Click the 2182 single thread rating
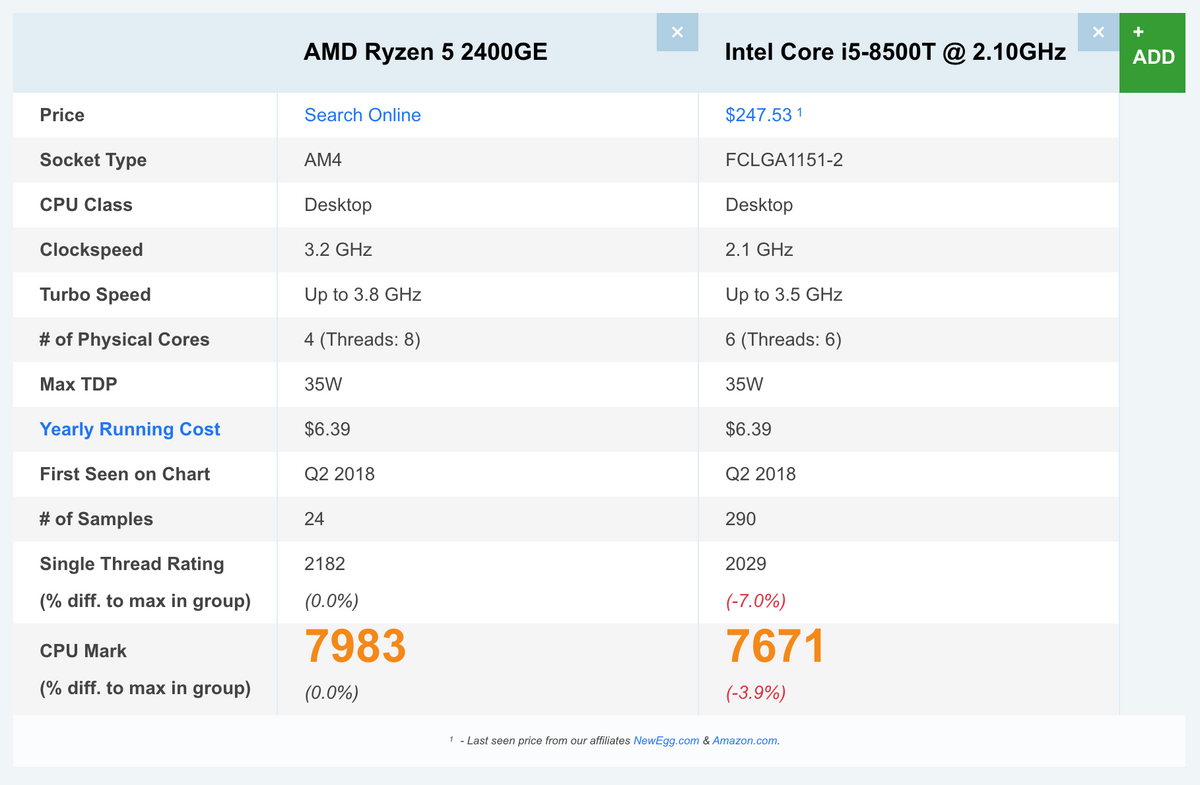The image size is (1200, 785). [325, 564]
